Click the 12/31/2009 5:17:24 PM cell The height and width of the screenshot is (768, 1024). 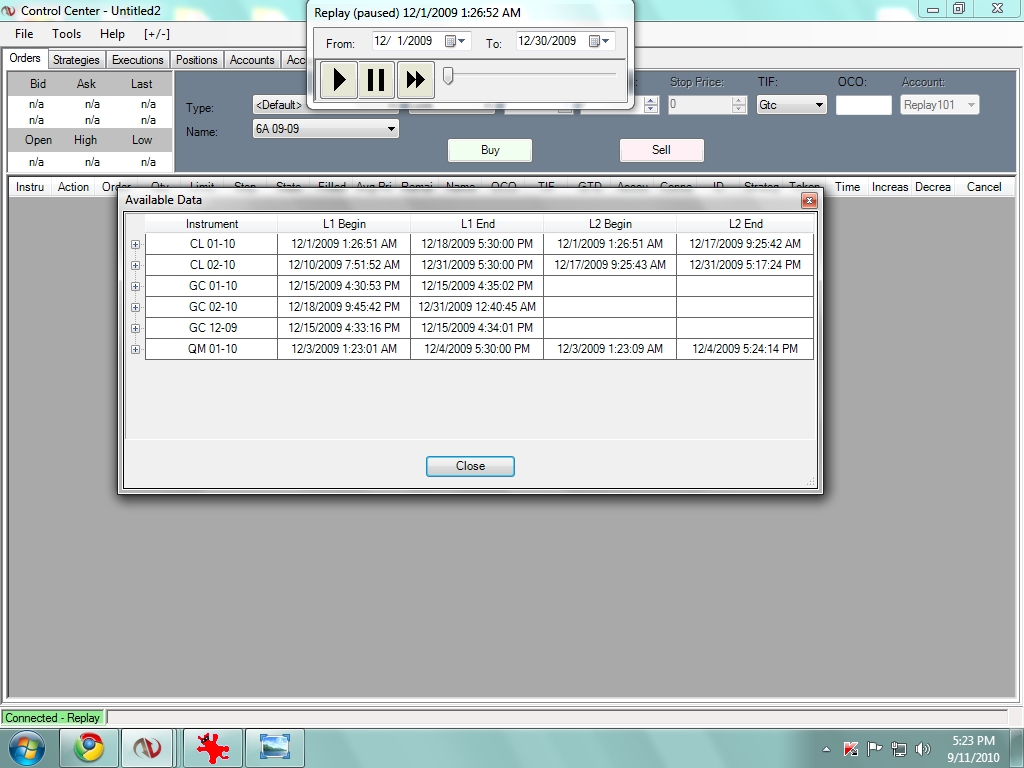(745, 265)
